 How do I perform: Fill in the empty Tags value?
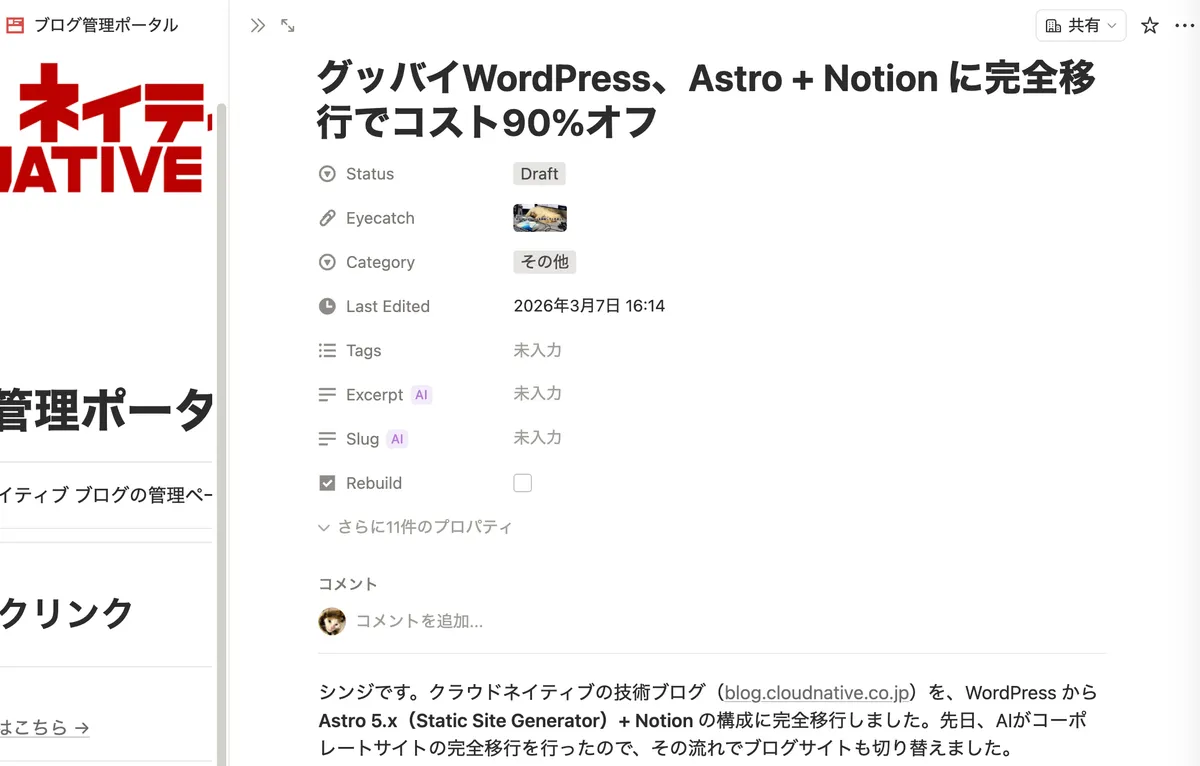click(x=538, y=350)
